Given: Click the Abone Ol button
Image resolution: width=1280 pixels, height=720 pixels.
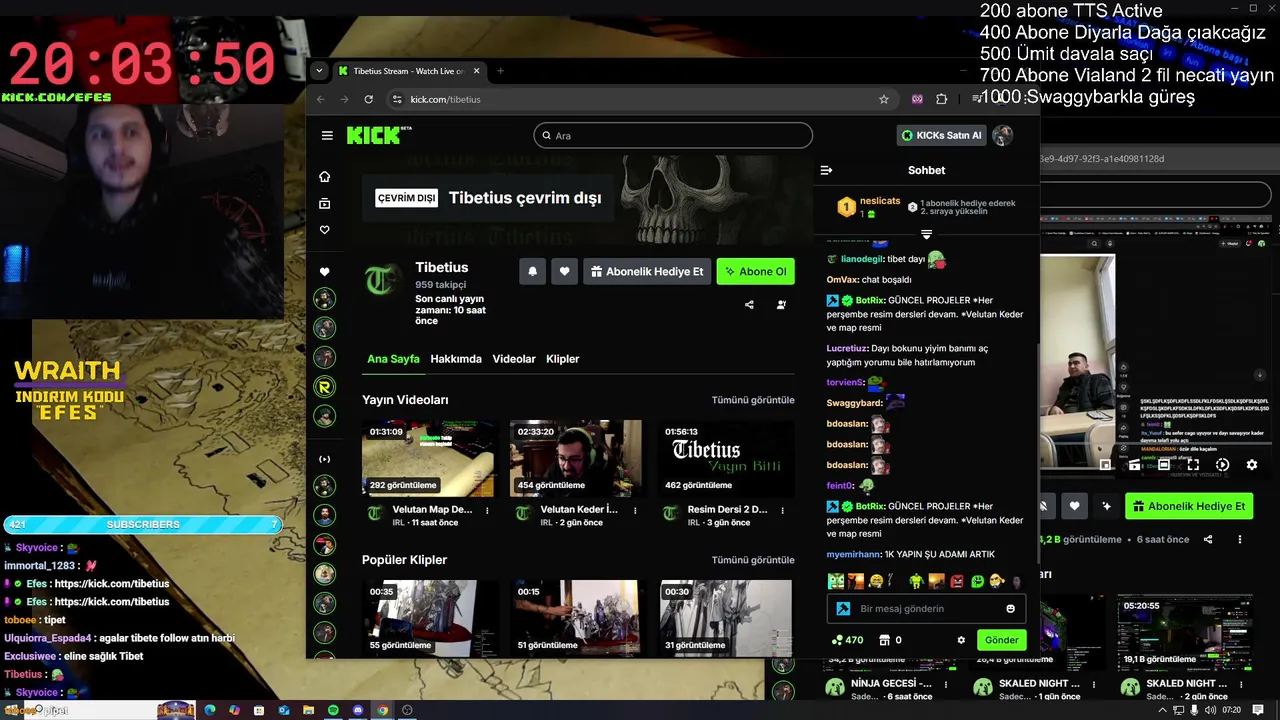Looking at the screenshot, I should pos(755,271).
